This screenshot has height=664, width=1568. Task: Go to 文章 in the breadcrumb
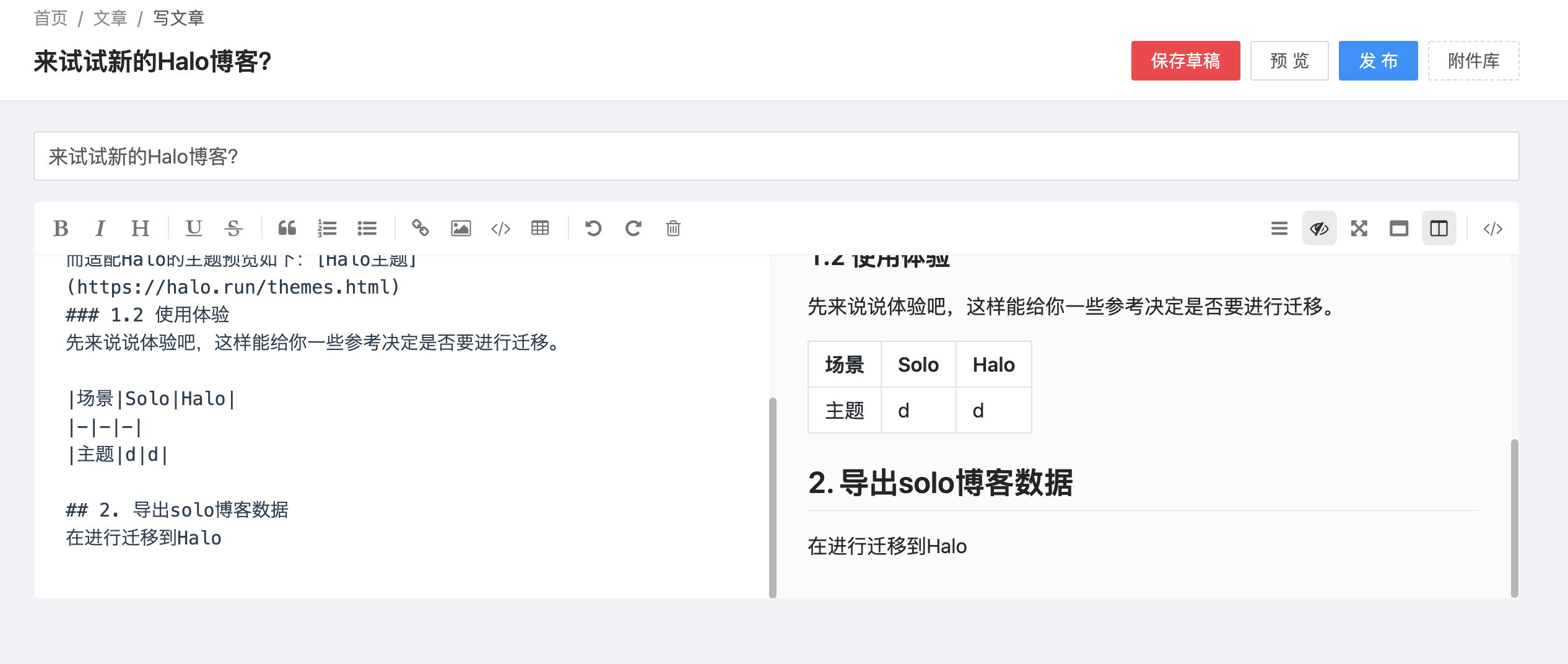(110, 18)
